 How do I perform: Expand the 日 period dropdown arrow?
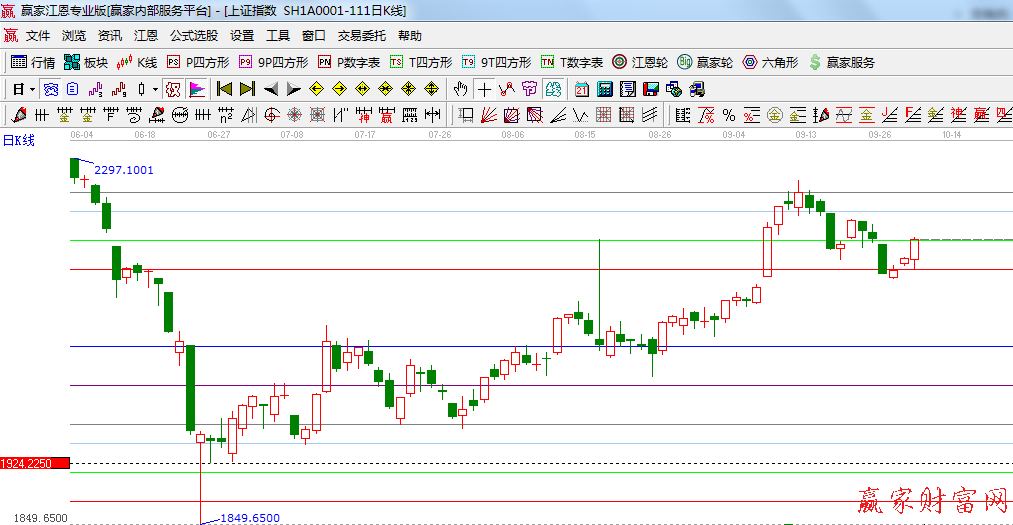(32, 89)
